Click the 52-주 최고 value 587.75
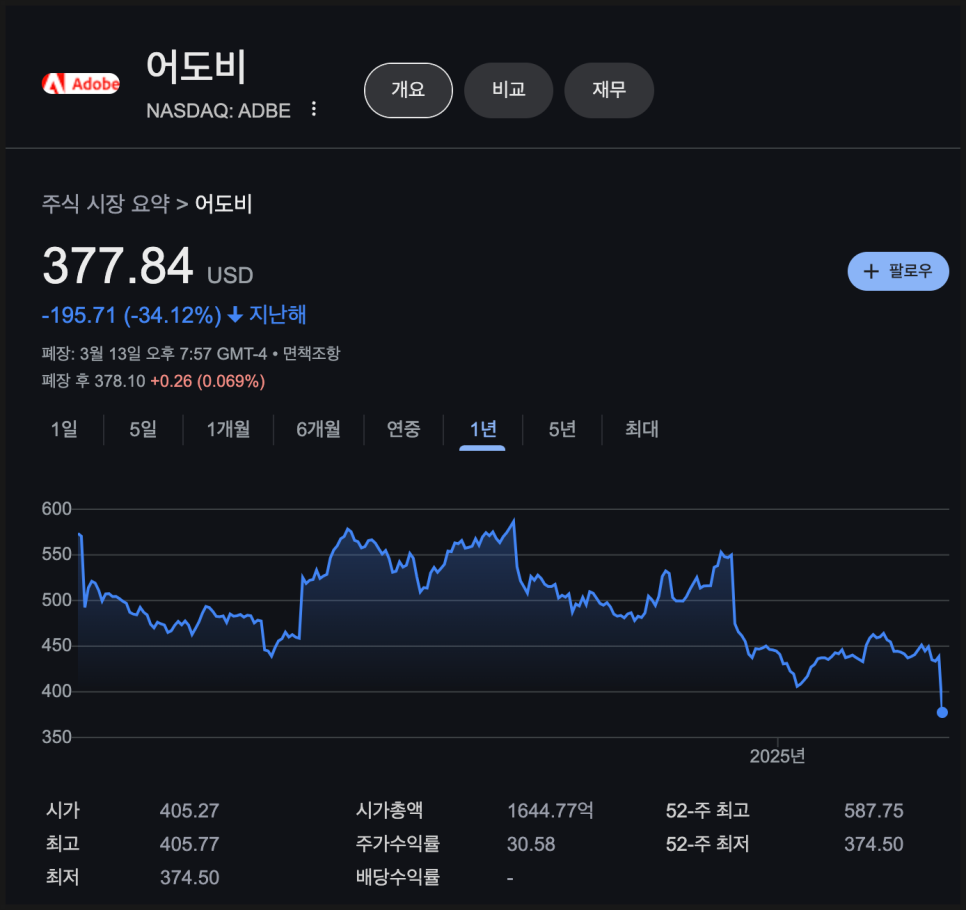966x910 pixels. [x=874, y=811]
